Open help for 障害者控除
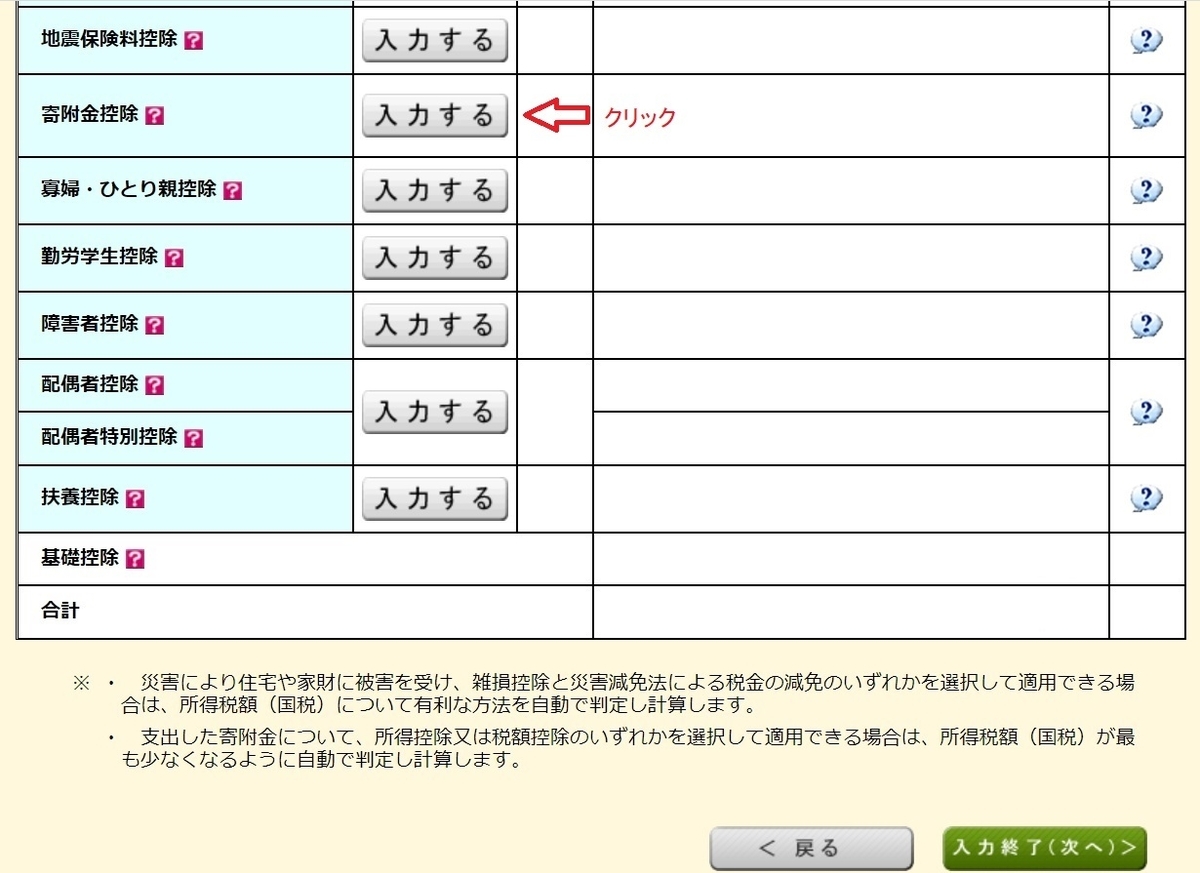The height and width of the screenshot is (873, 1200). (x=153, y=324)
